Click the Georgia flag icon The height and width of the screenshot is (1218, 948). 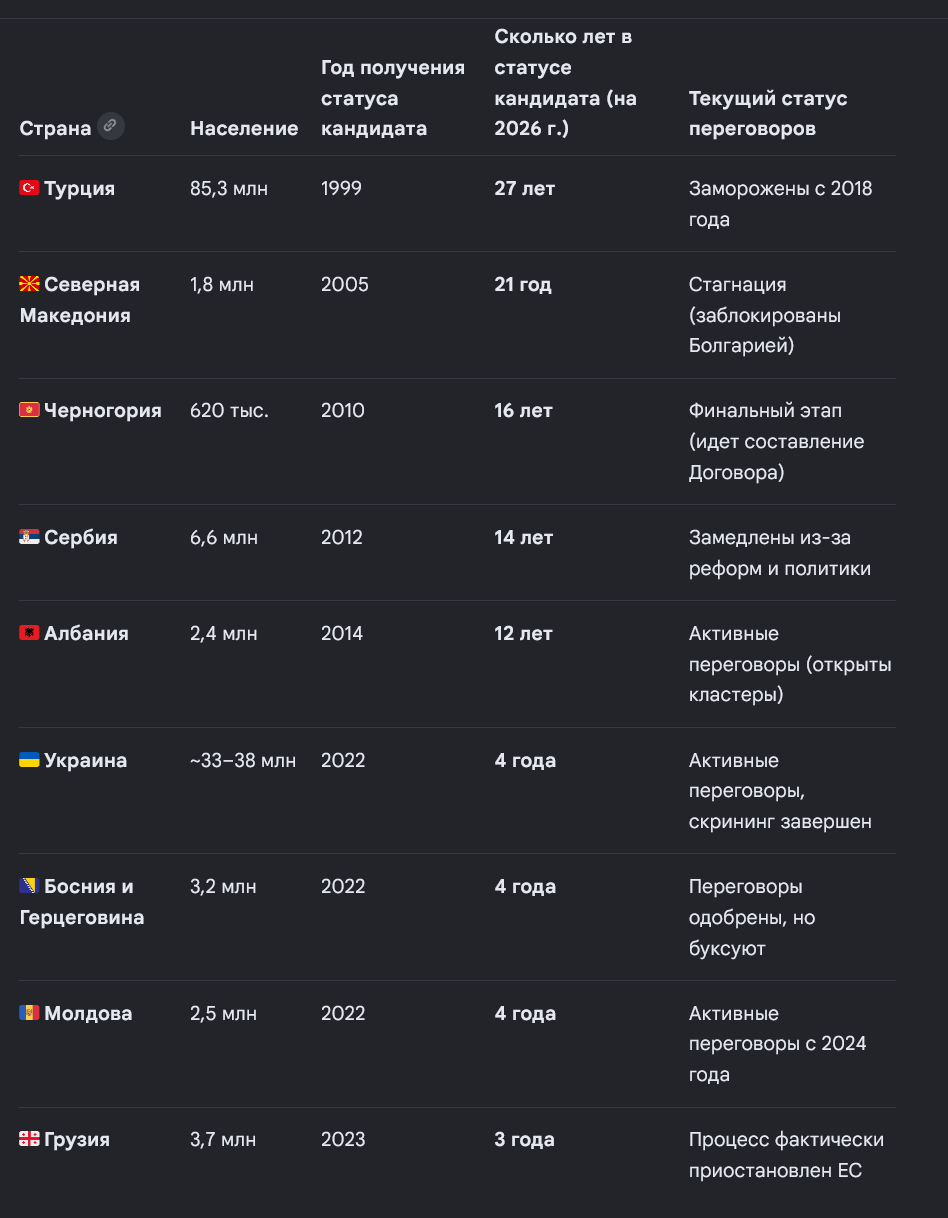point(29,1139)
